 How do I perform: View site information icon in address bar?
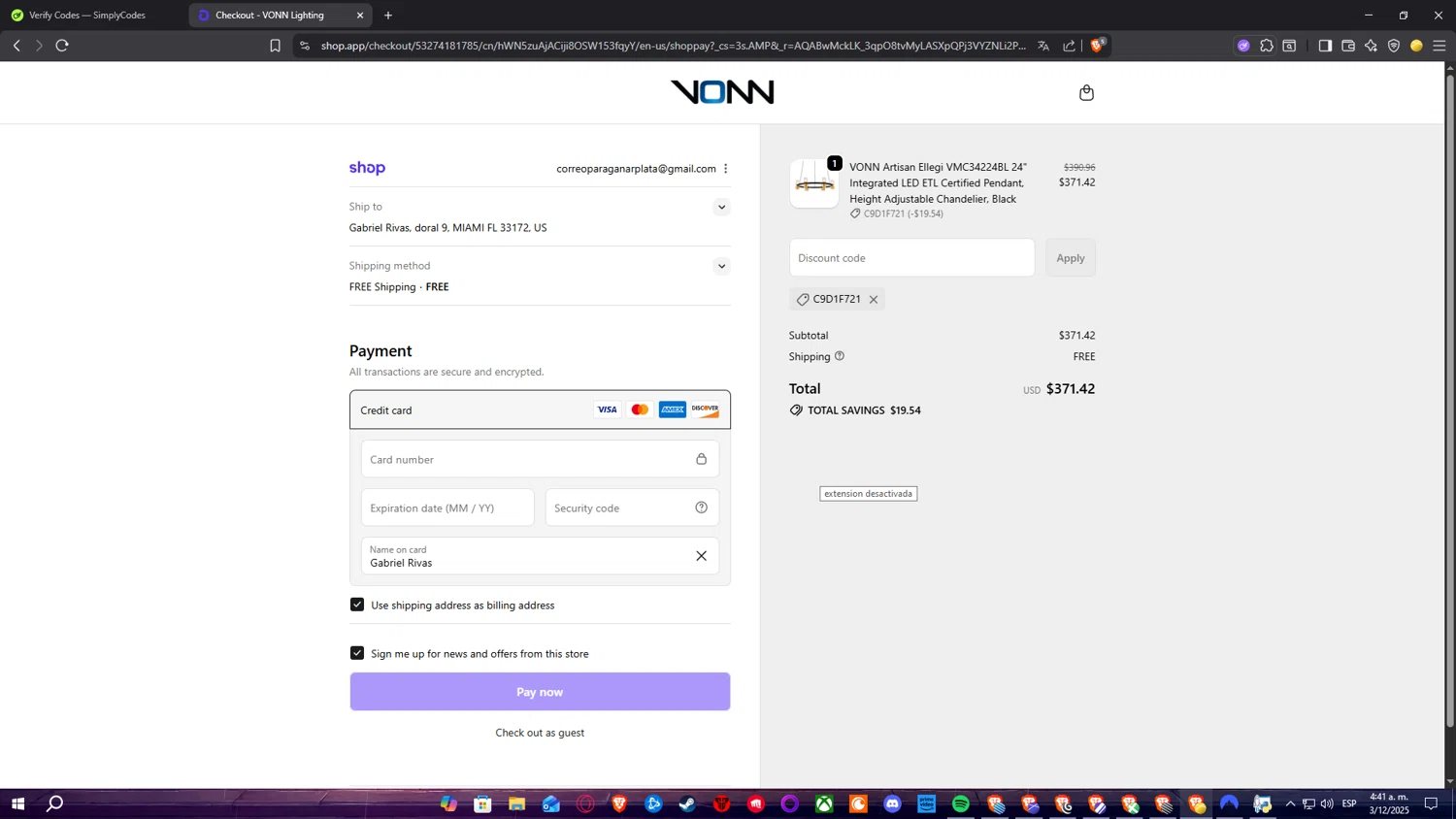(x=305, y=46)
